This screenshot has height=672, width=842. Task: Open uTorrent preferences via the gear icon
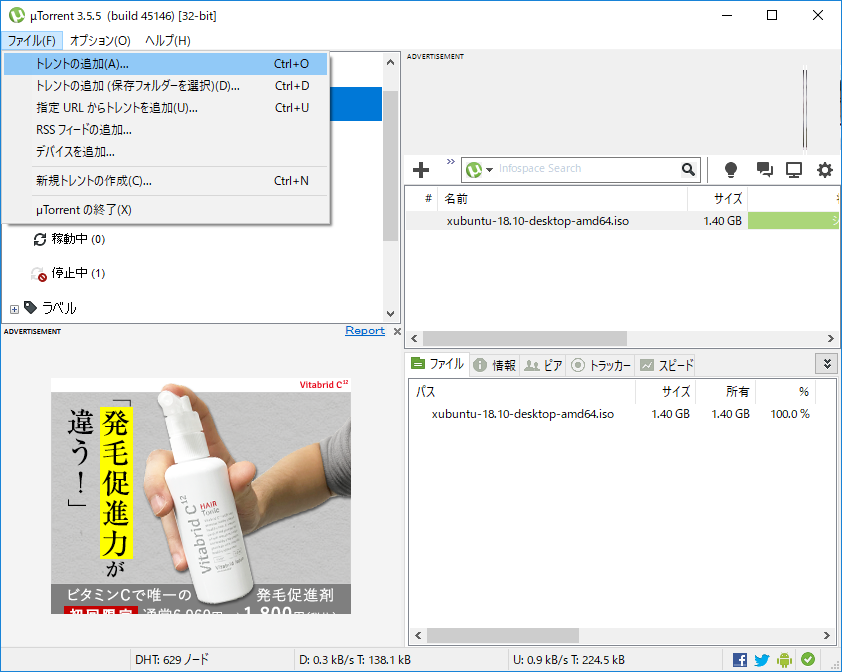pos(824,170)
